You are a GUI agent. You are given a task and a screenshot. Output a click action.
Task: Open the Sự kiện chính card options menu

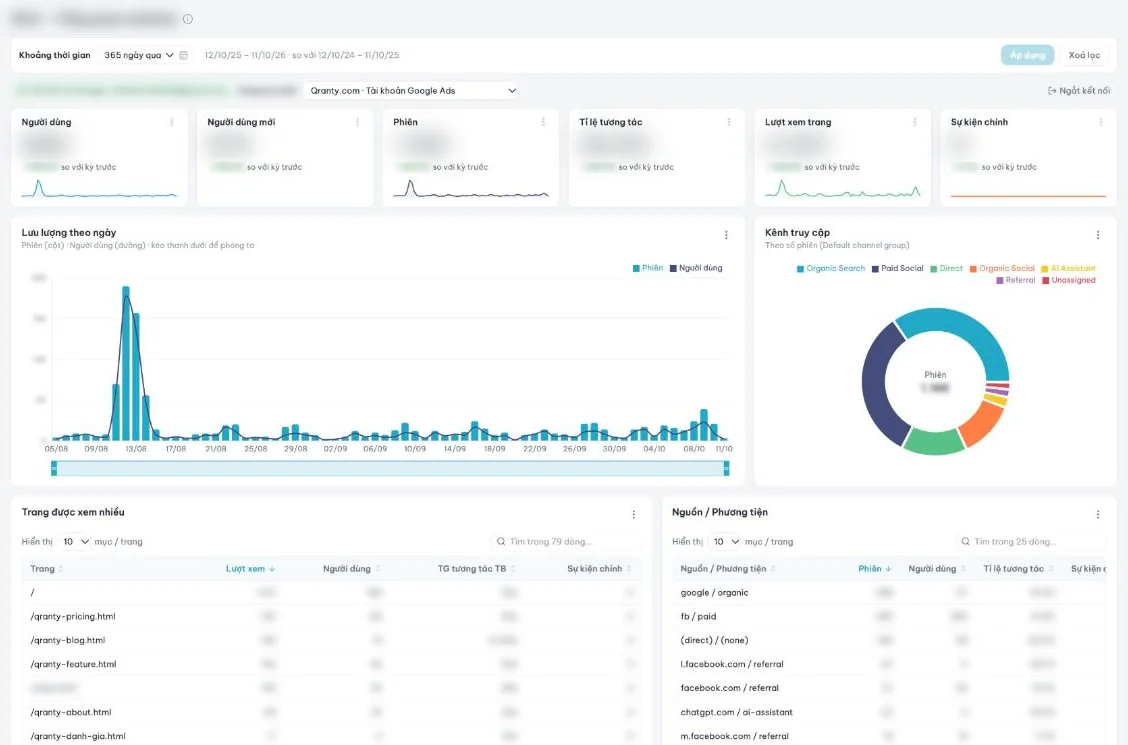pos(1100,122)
